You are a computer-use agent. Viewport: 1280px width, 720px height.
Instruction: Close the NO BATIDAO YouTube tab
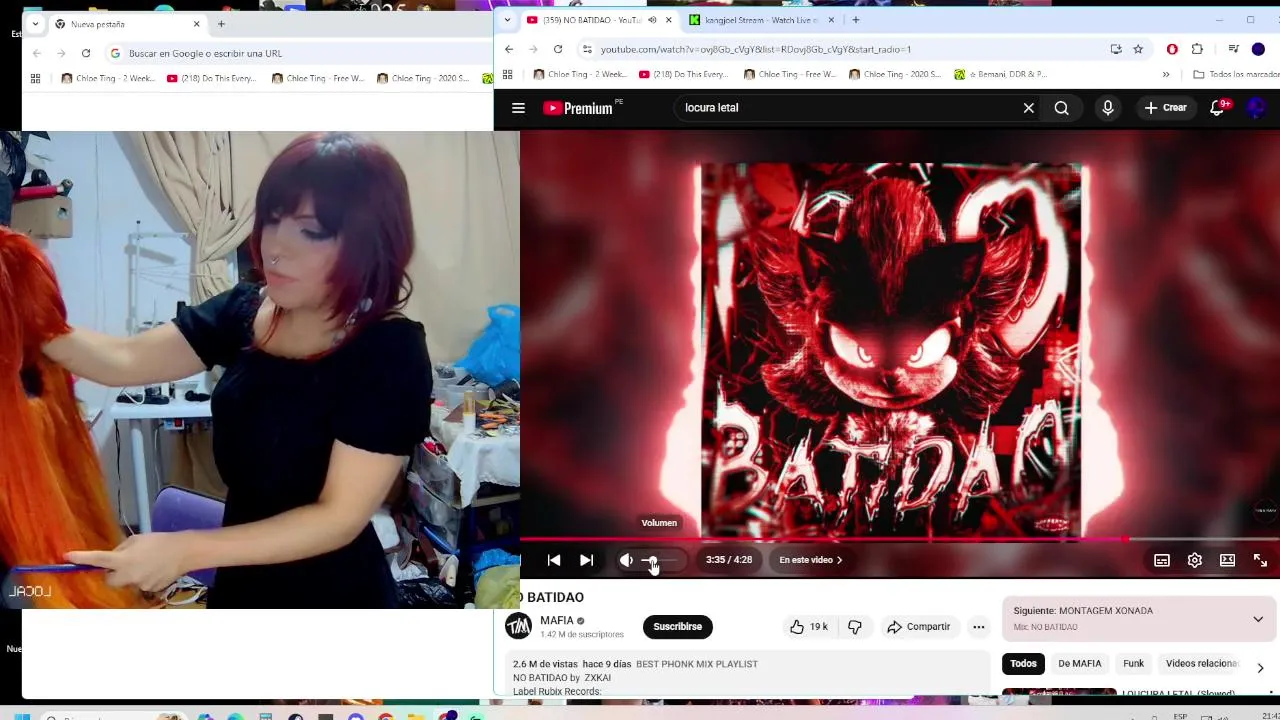[x=669, y=20]
